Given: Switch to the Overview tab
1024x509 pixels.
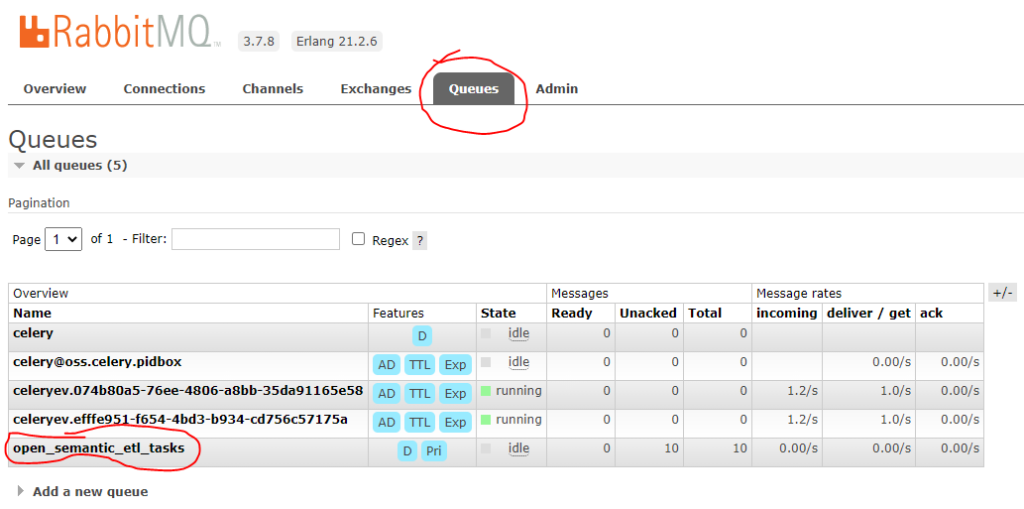Looking at the screenshot, I should (x=55, y=89).
